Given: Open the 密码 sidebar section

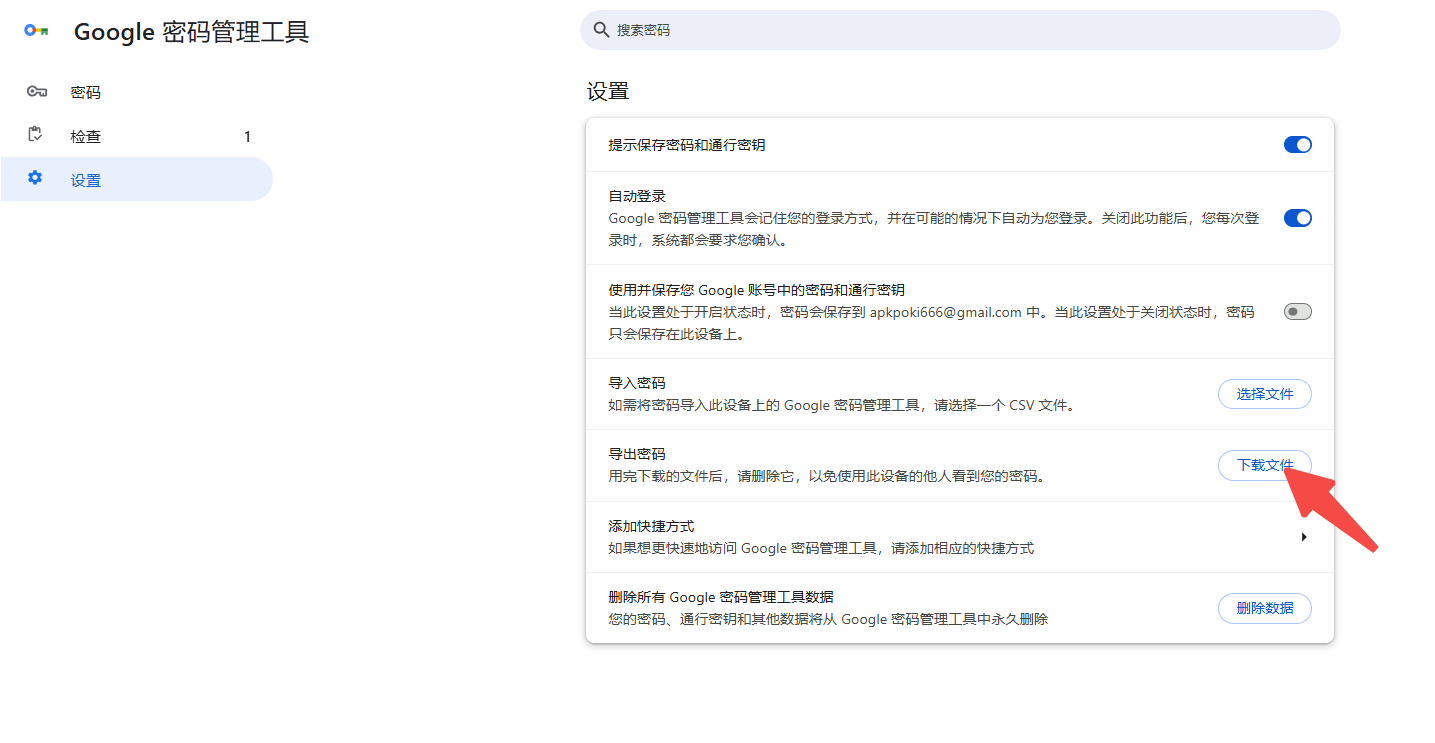Looking at the screenshot, I should (137, 92).
